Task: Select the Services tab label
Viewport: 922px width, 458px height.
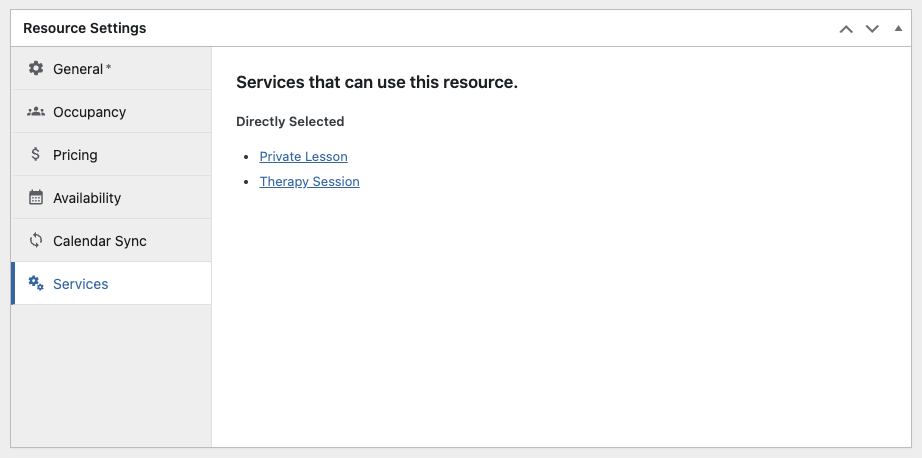Action: point(80,284)
